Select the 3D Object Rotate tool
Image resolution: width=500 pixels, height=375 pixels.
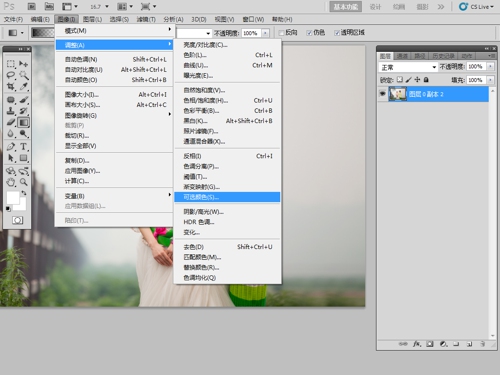11,171
